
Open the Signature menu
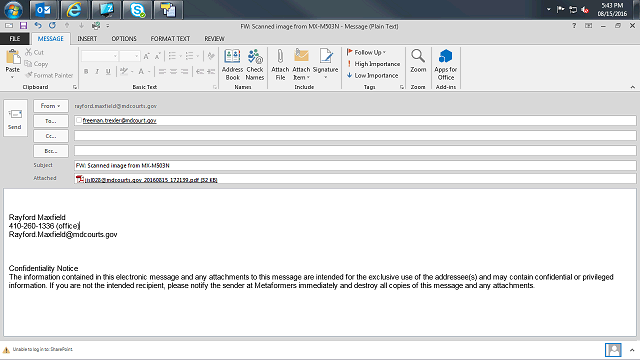point(325,64)
